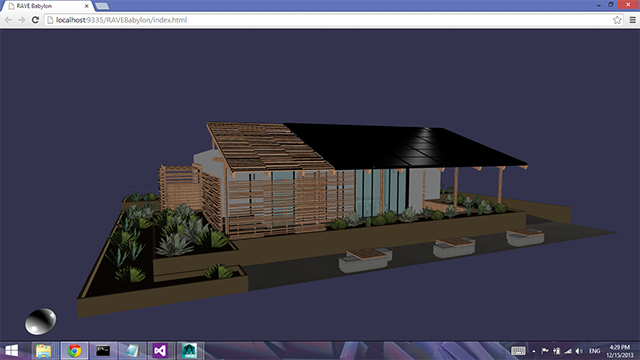
Task: Go forward with the browser forward arrow
Action: point(21,20)
